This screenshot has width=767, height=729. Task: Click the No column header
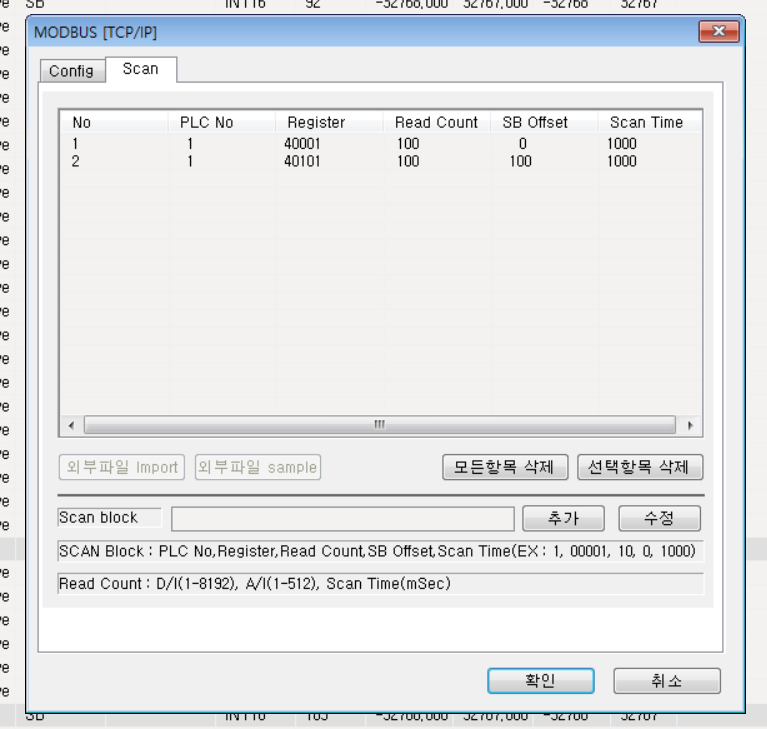click(114, 122)
